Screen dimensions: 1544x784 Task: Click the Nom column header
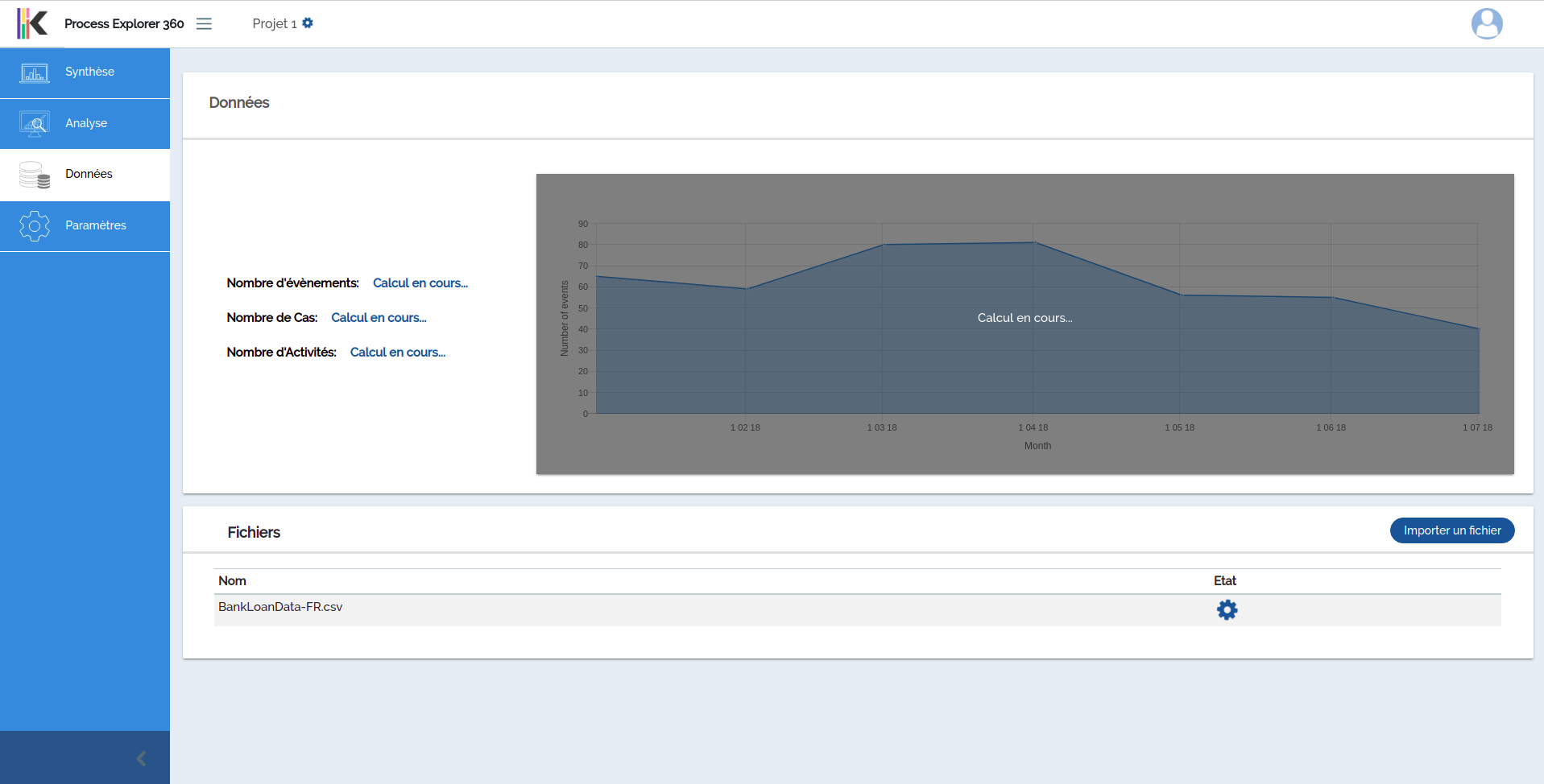click(232, 581)
